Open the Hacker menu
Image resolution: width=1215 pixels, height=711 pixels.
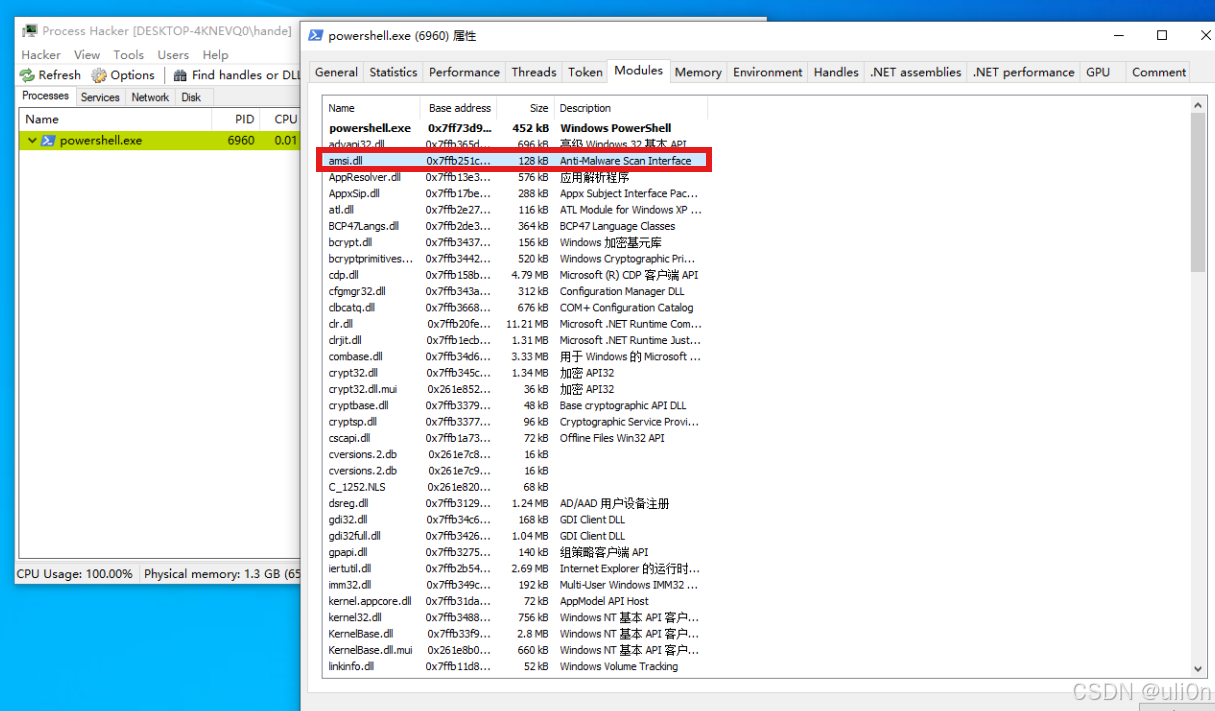[x=41, y=55]
